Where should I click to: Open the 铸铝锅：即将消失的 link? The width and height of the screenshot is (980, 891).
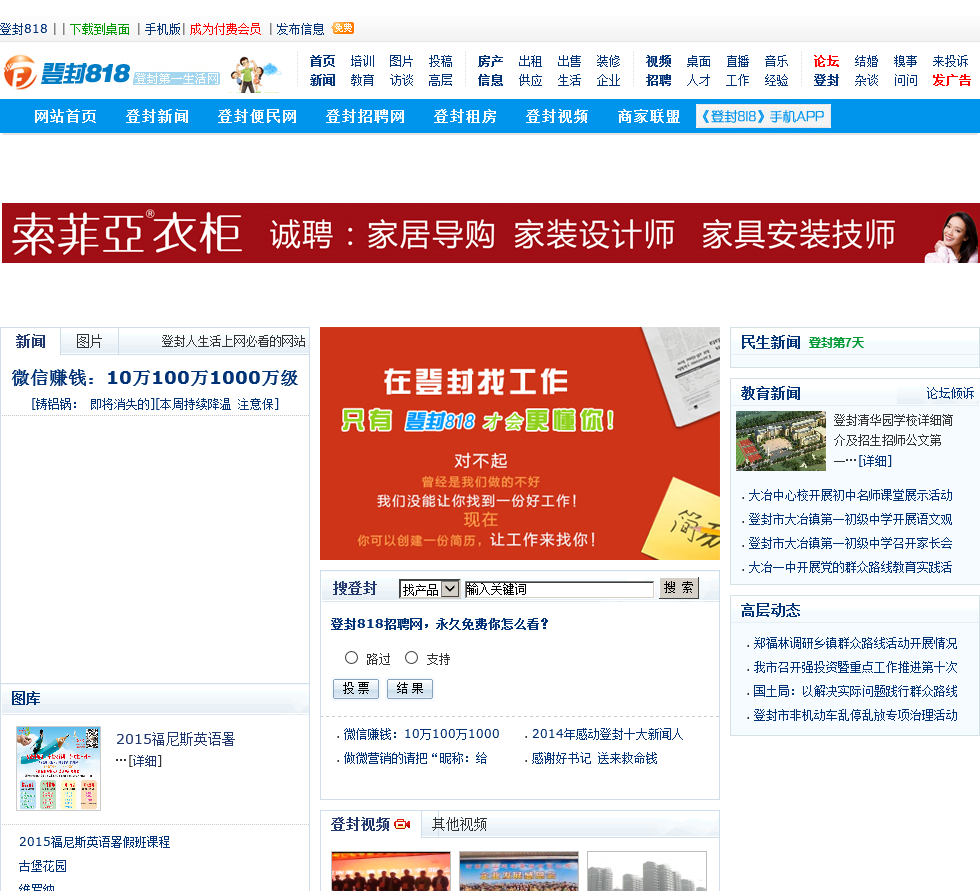pos(92,404)
